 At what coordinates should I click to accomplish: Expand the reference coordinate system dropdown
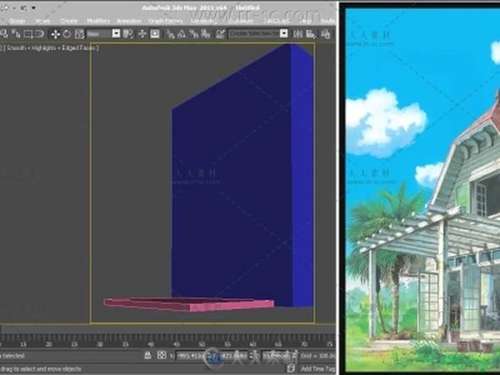tap(116, 34)
